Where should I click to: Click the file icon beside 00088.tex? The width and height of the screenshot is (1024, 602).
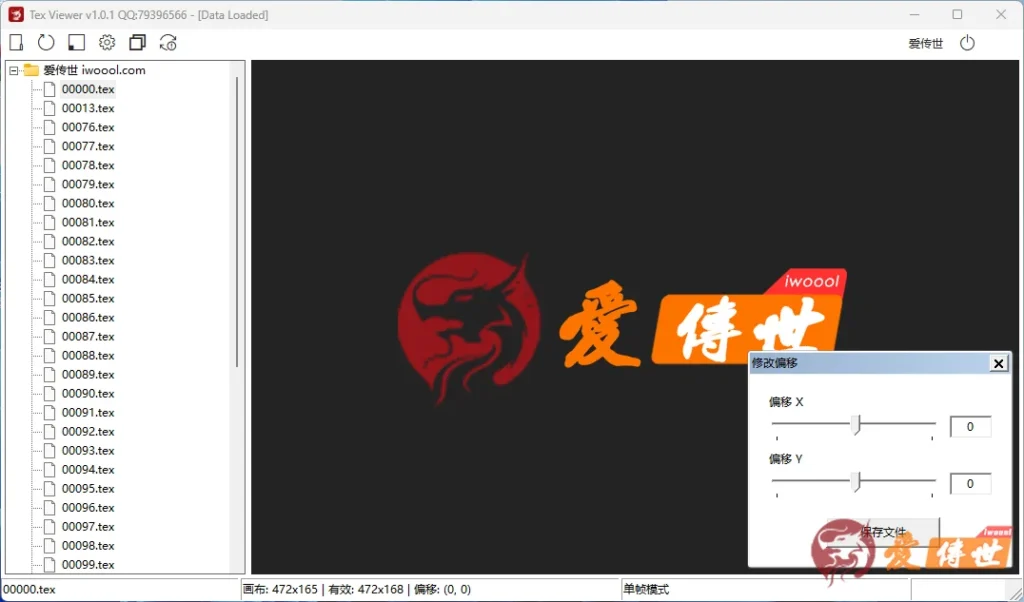[x=50, y=355]
